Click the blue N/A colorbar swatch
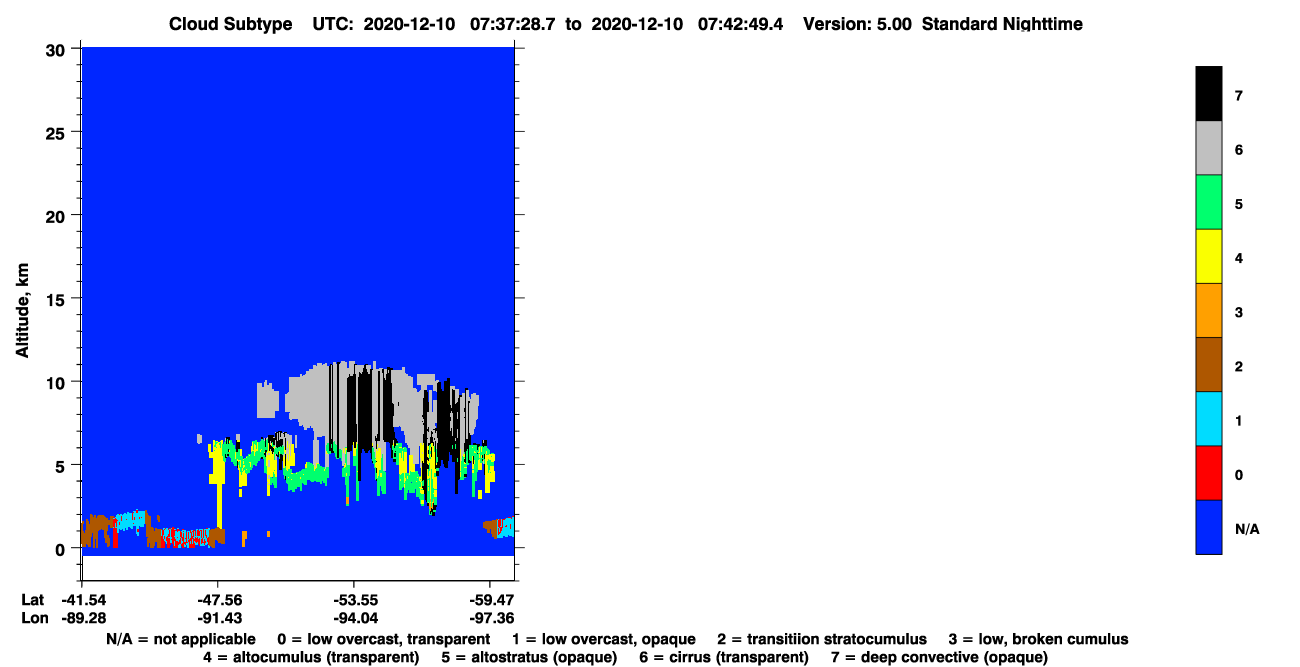The width and height of the screenshot is (1300, 667). [1209, 527]
